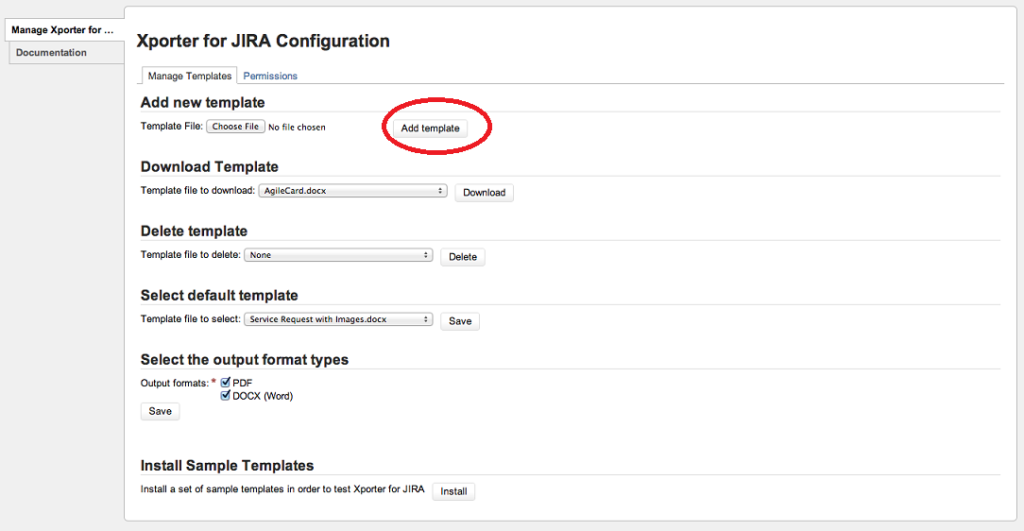Save the selected default template

(x=460, y=321)
